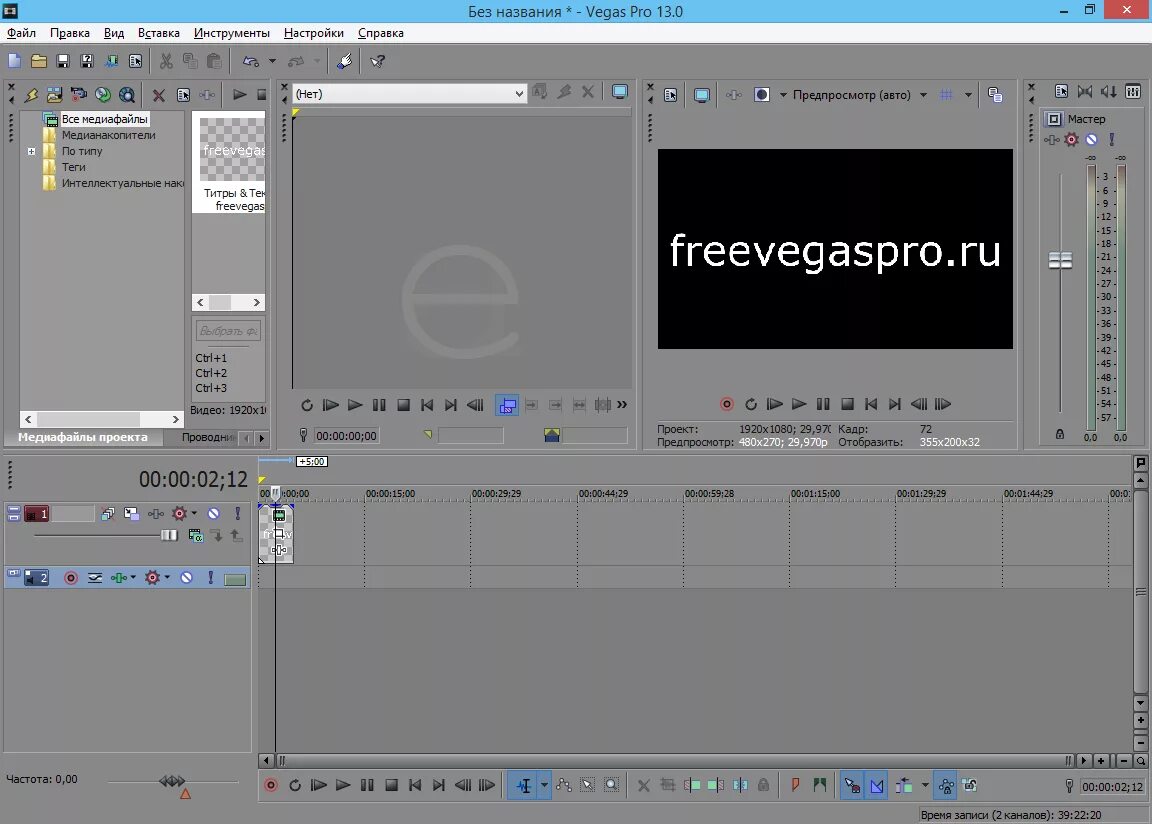The width and height of the screenshot is (1152, 824).
Task: Click the Undo arrow in main toolbar
Action: pos(251,61)
